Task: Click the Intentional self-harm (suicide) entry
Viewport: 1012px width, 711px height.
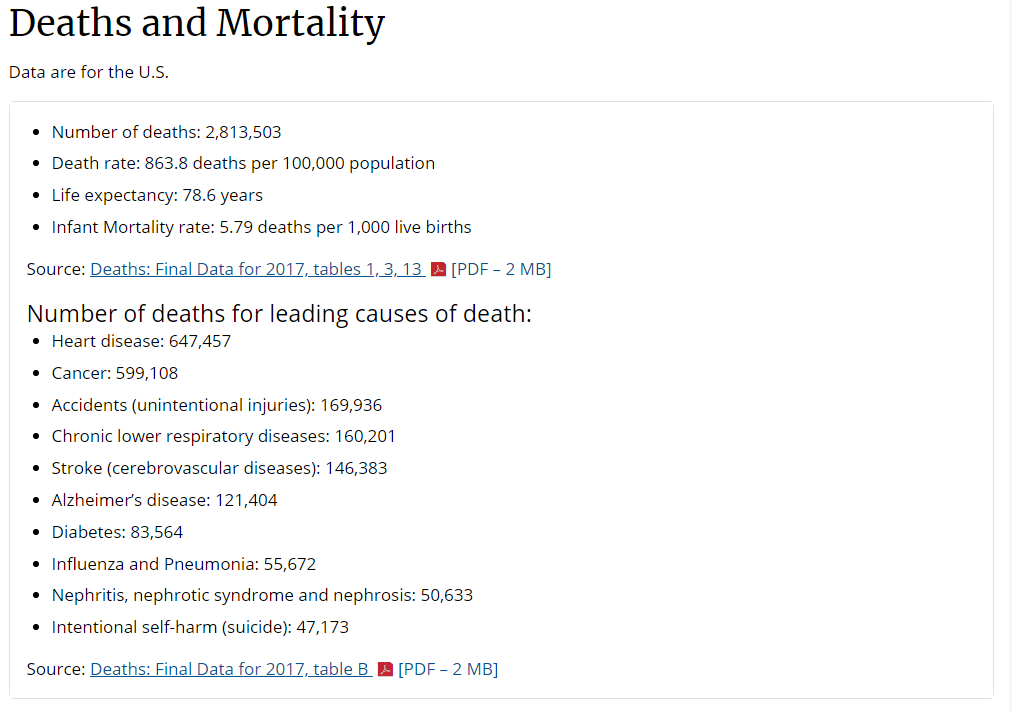Action: coord(200,627)
